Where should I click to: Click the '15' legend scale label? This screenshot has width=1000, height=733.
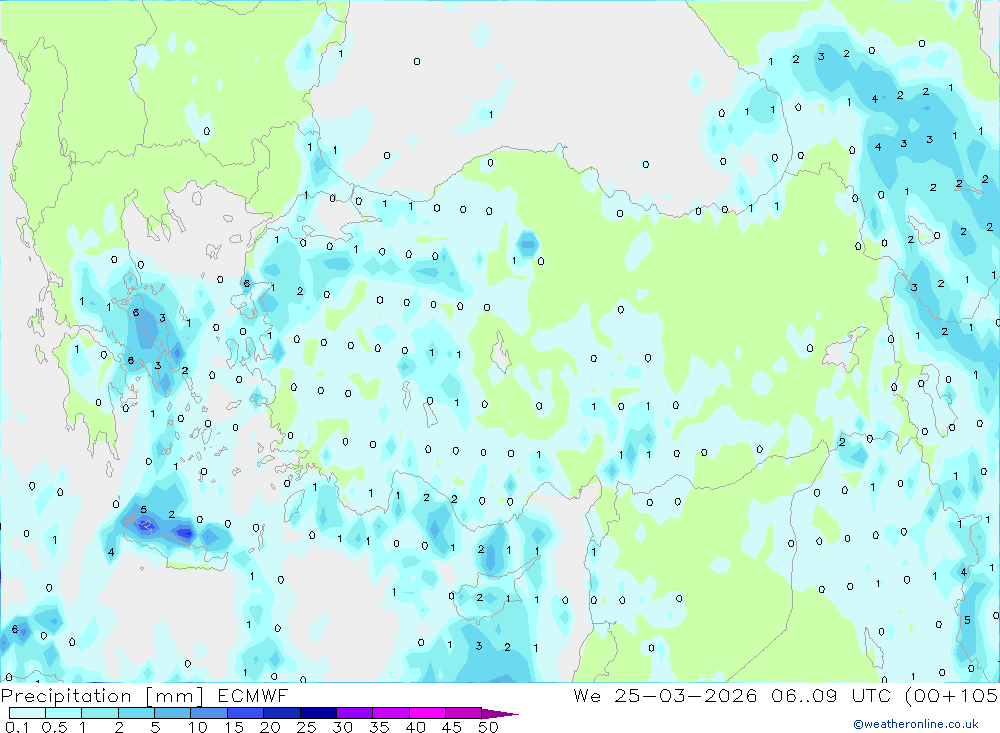[234, 727]
